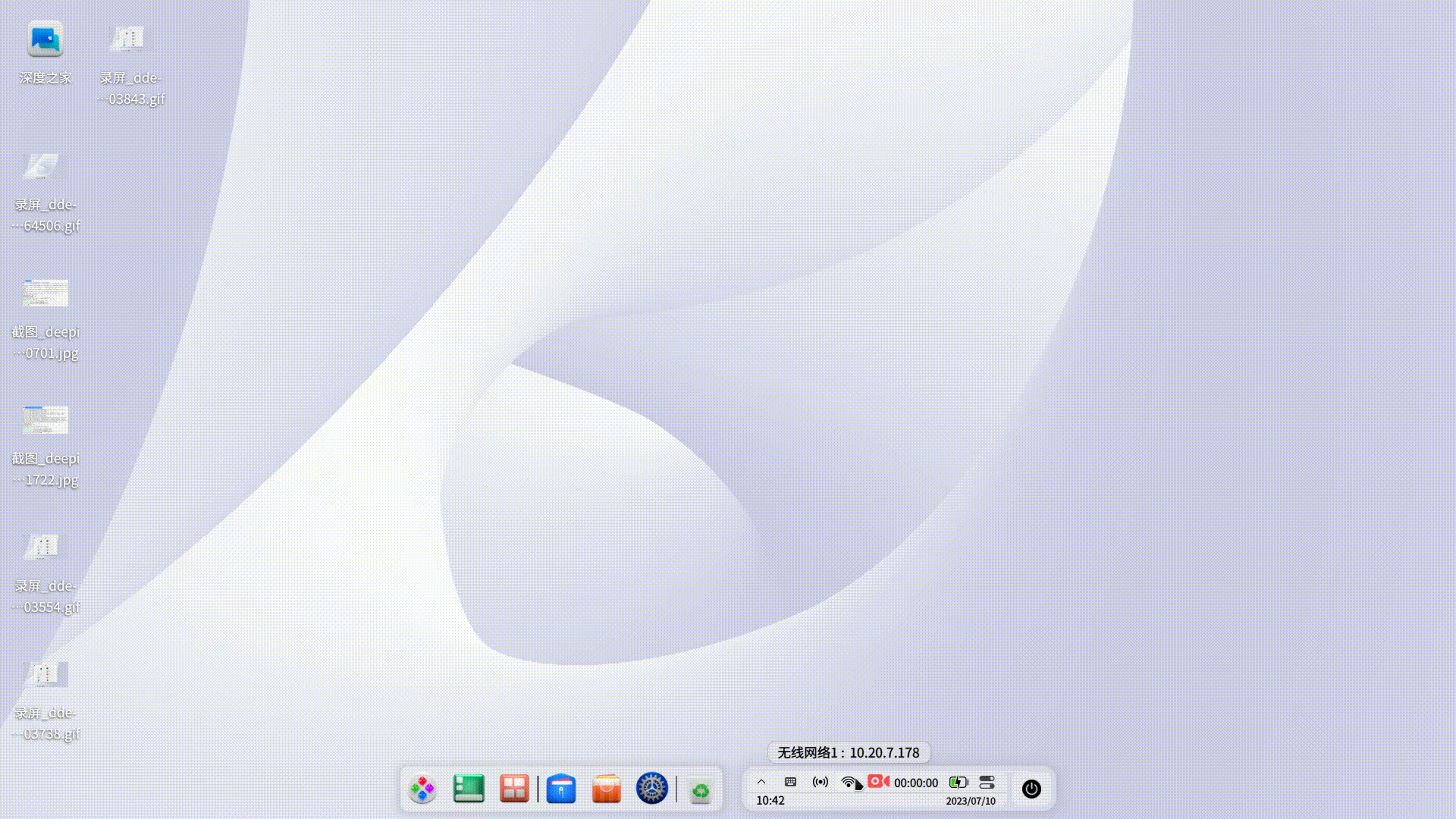Expand the hidden tray icons chevron
This screenshot has height=819, width=1456.
761,782
